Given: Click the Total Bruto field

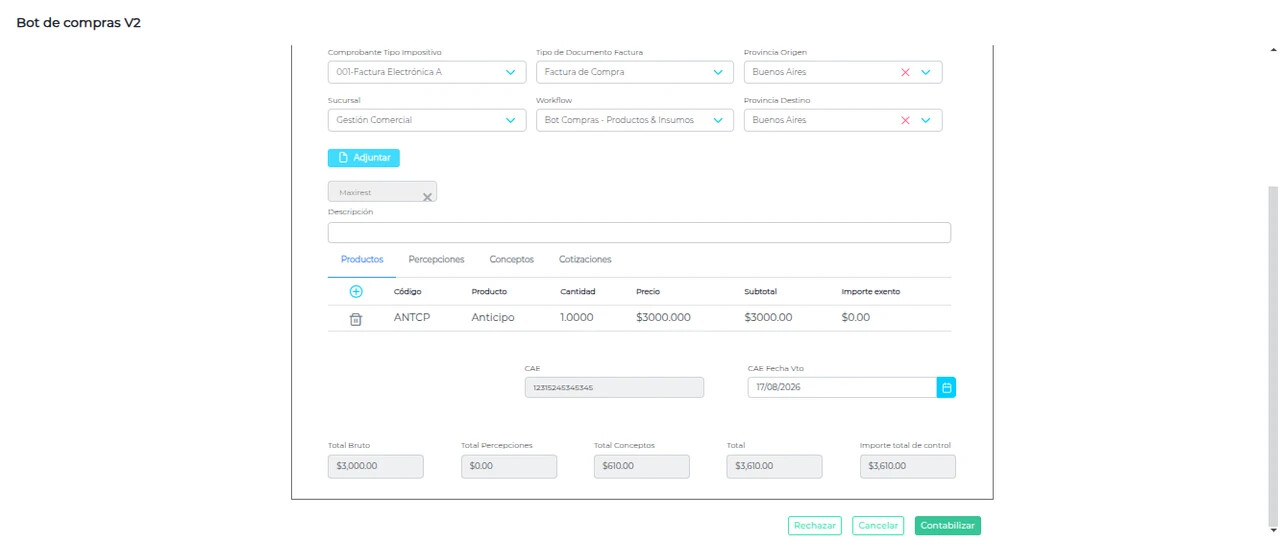Looking at the screenshot, I should [x=376, y=466].
